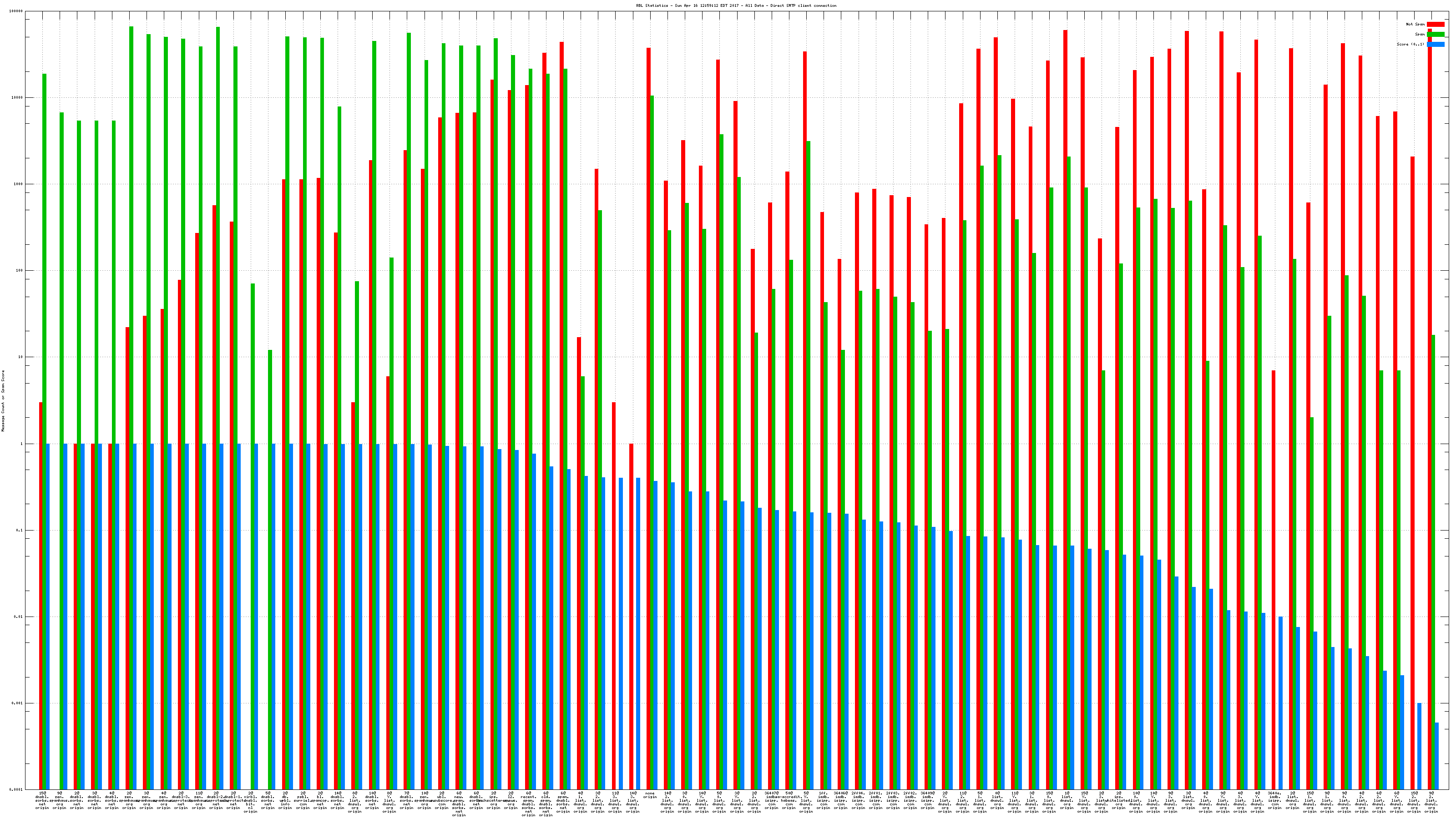Click the psbl.surriel.com x-axis label

[x=303, y=801]
